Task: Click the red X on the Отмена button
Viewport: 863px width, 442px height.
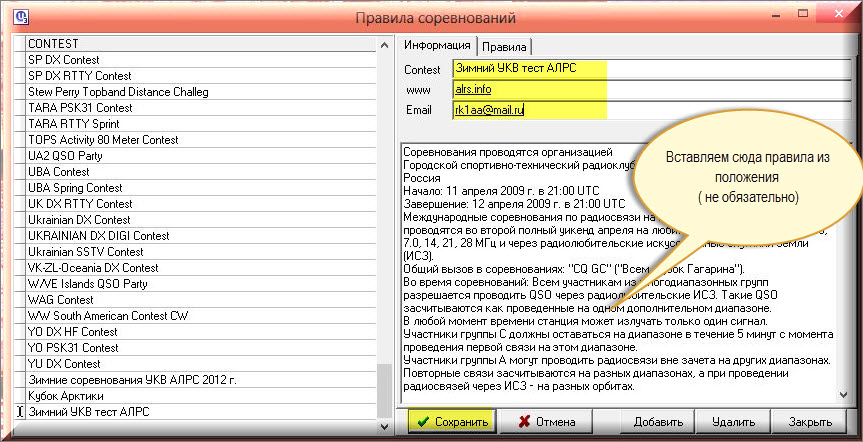Action: coord(522,422)
